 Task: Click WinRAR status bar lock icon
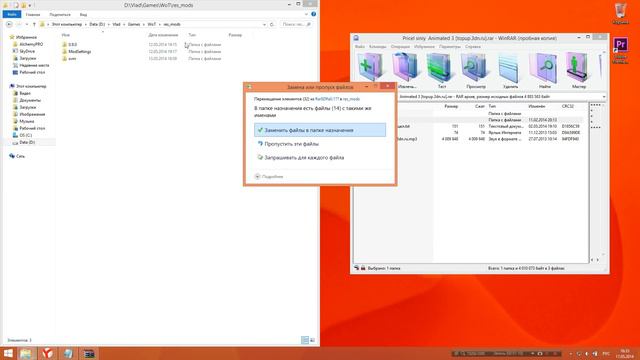(363, 268)
